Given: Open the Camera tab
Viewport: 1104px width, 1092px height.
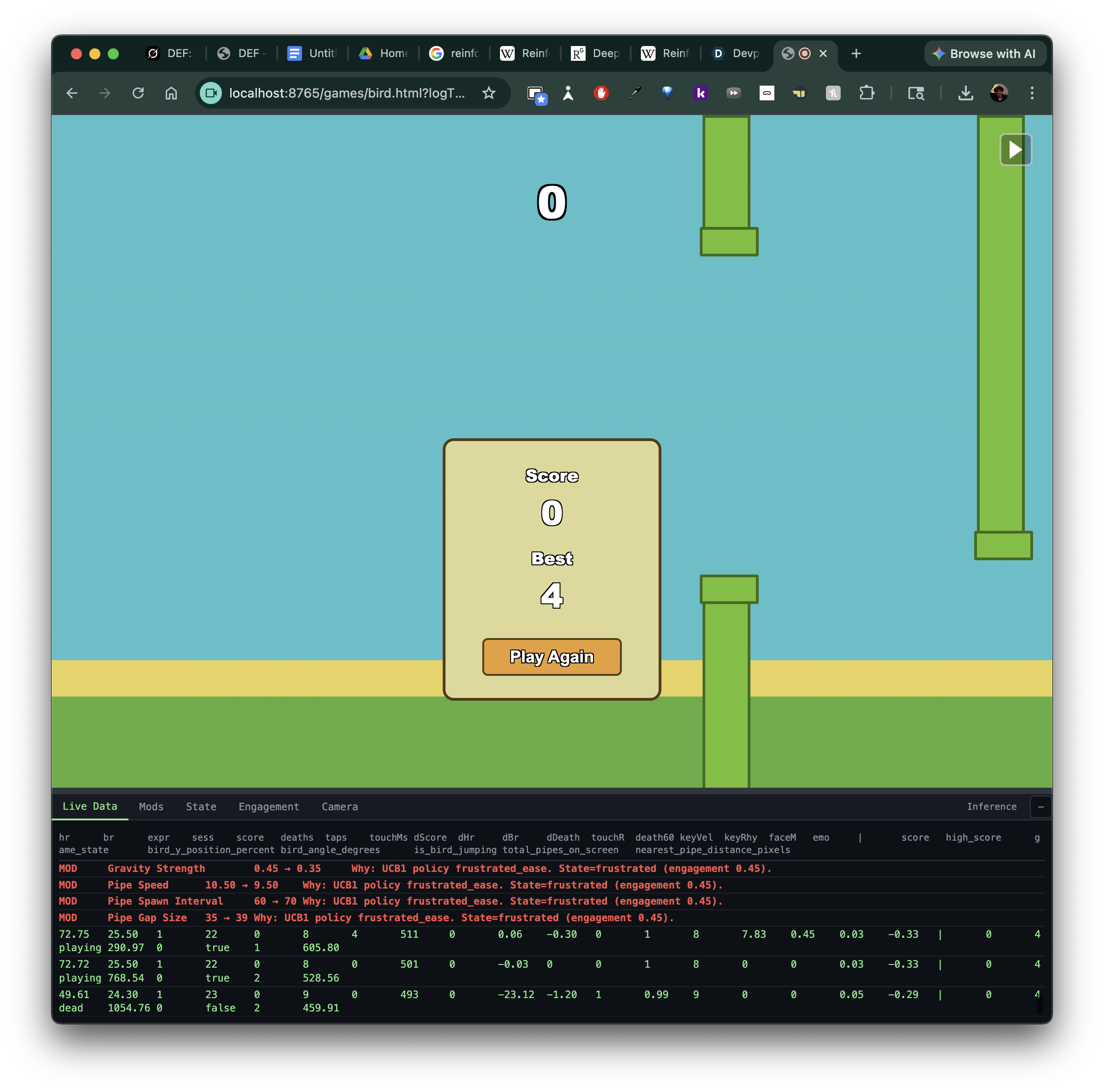Looking at the screenshot, I should pos(339,806).
